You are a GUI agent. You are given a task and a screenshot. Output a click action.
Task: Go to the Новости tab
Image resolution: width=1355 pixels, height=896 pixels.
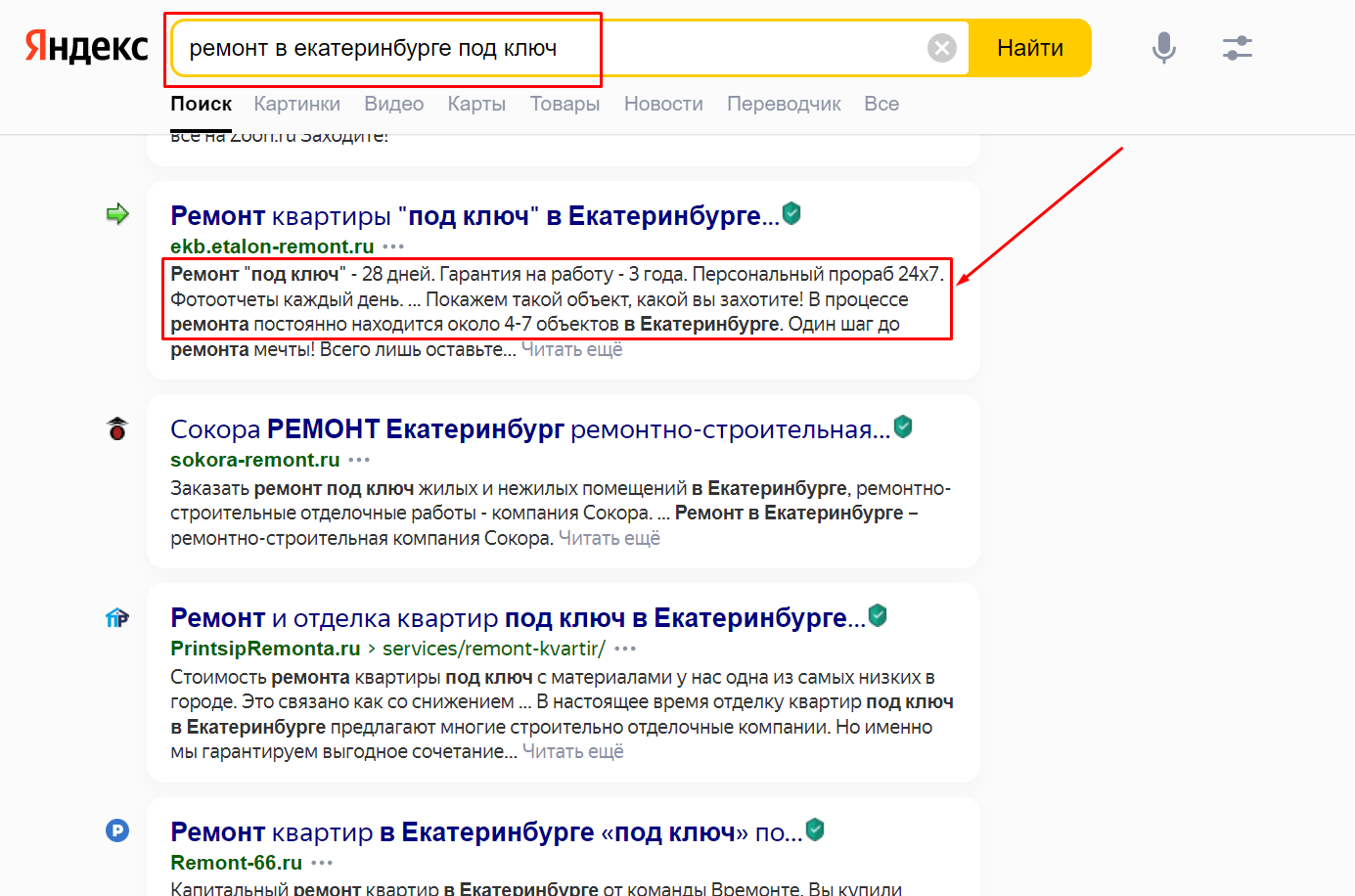tap(663, 104)
